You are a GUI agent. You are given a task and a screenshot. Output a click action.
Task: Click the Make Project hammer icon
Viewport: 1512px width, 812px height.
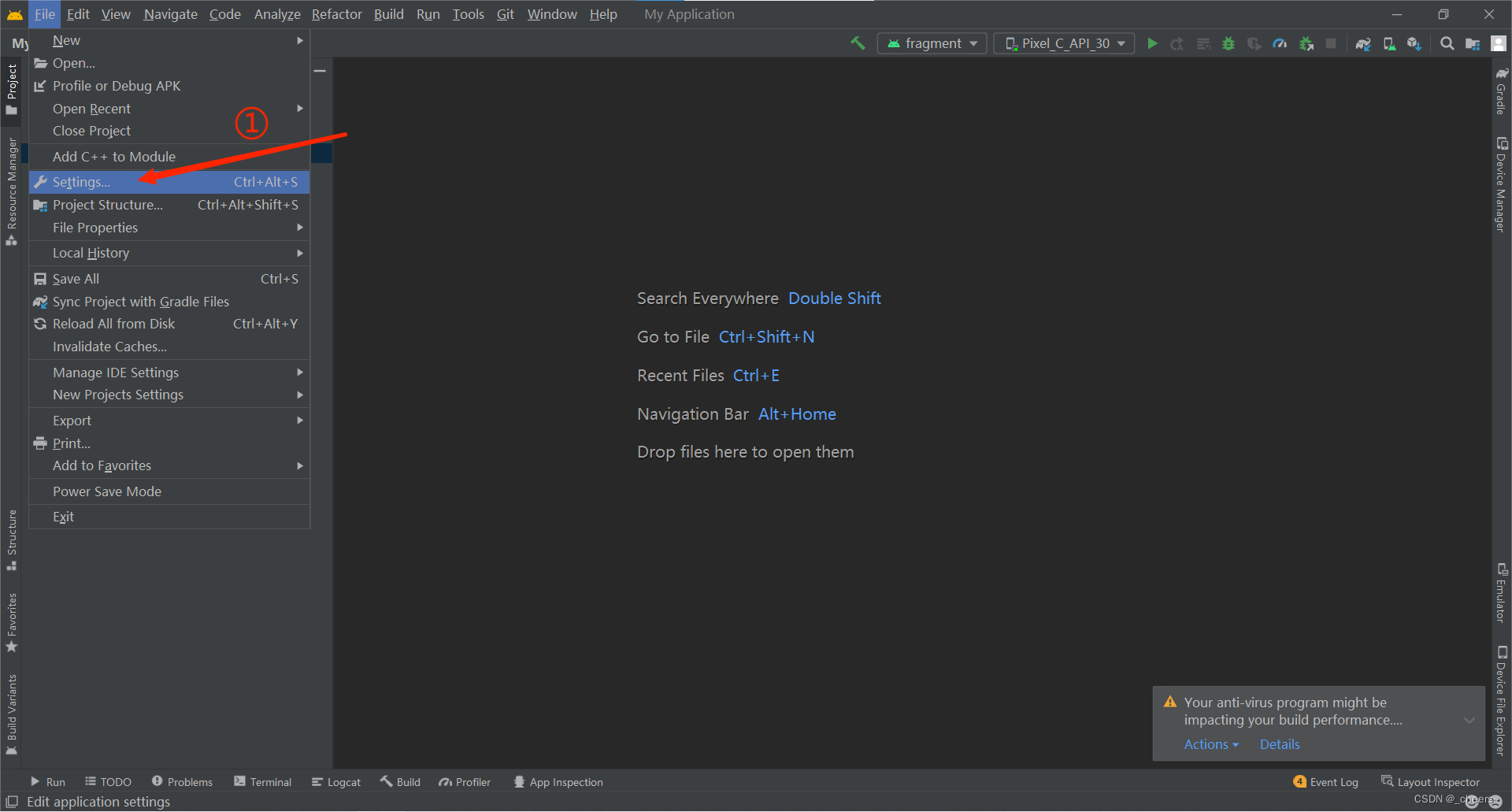coord(858,43)
